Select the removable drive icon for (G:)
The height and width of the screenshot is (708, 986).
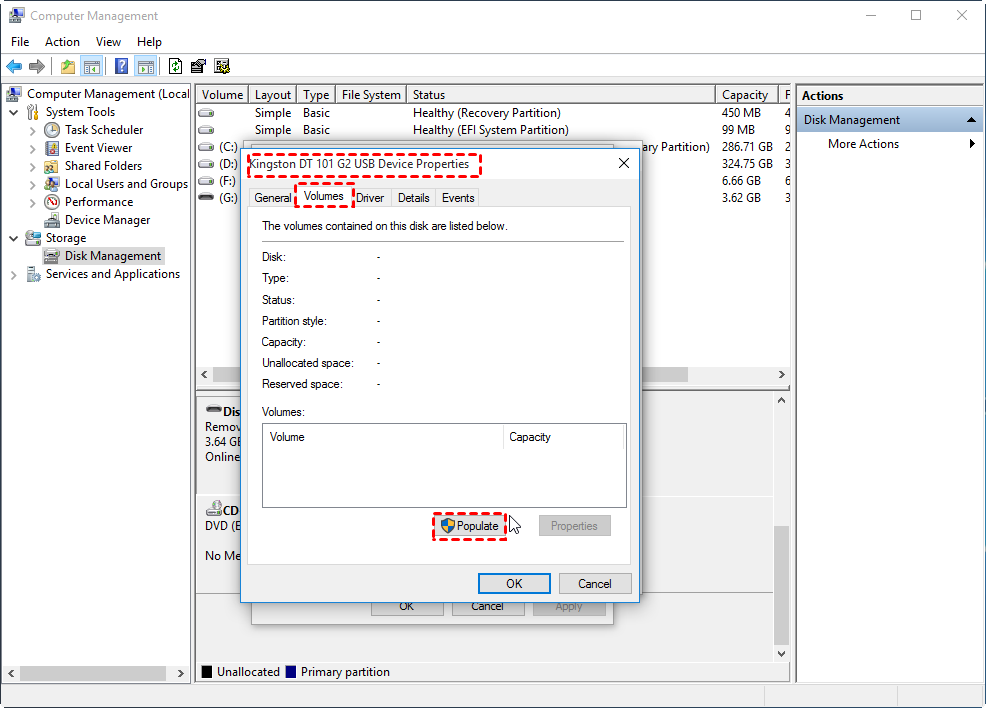pos(206,197)
